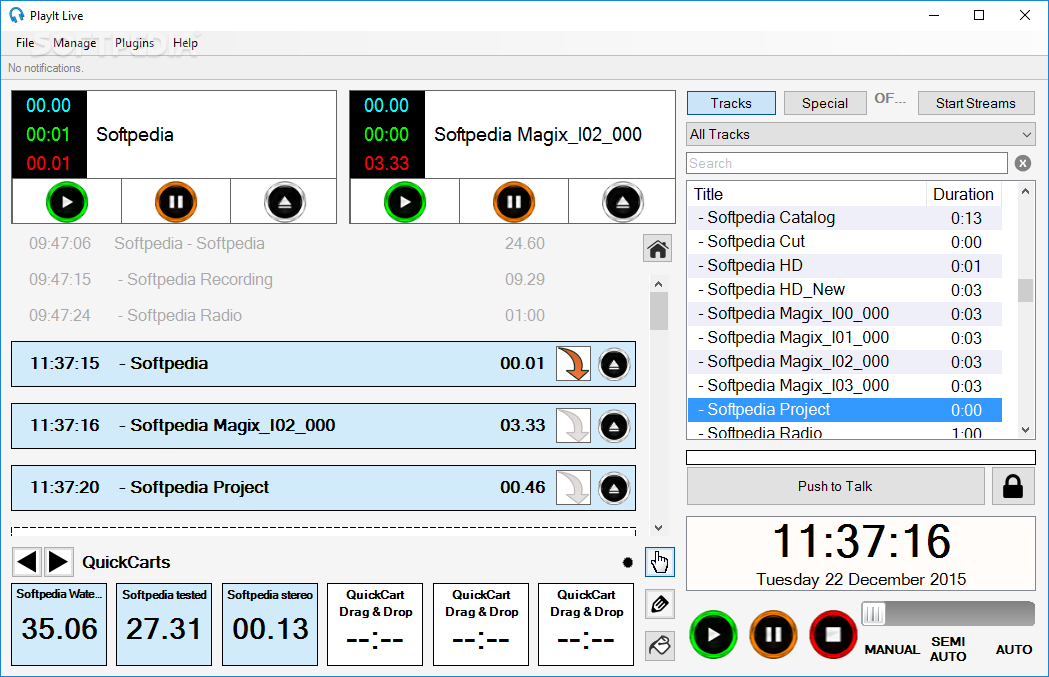The width and height of the screenshot is (1049, 677).
Task: Select the hand pointer QuickCart mode
Action: pyautogui.click(x=660, y=562)
